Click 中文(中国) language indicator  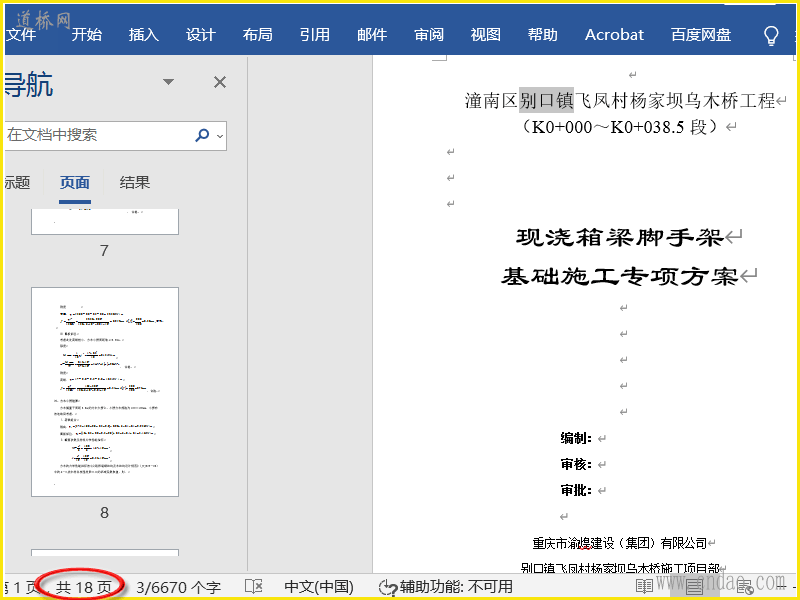(319, 587)
